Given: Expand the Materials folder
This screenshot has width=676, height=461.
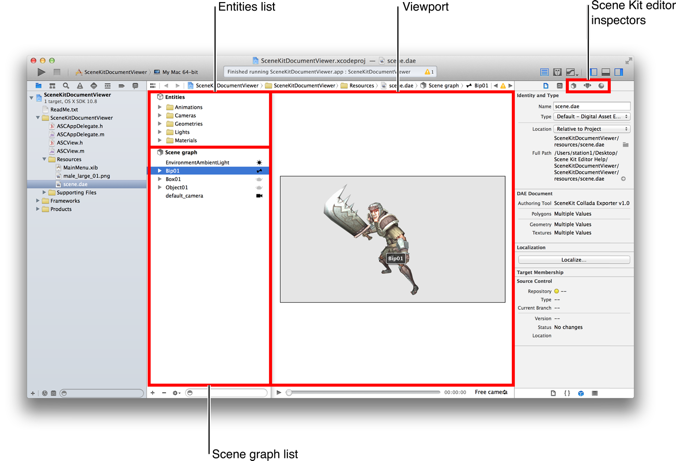Looking at the screenshot, I should (x=160, y=140).
